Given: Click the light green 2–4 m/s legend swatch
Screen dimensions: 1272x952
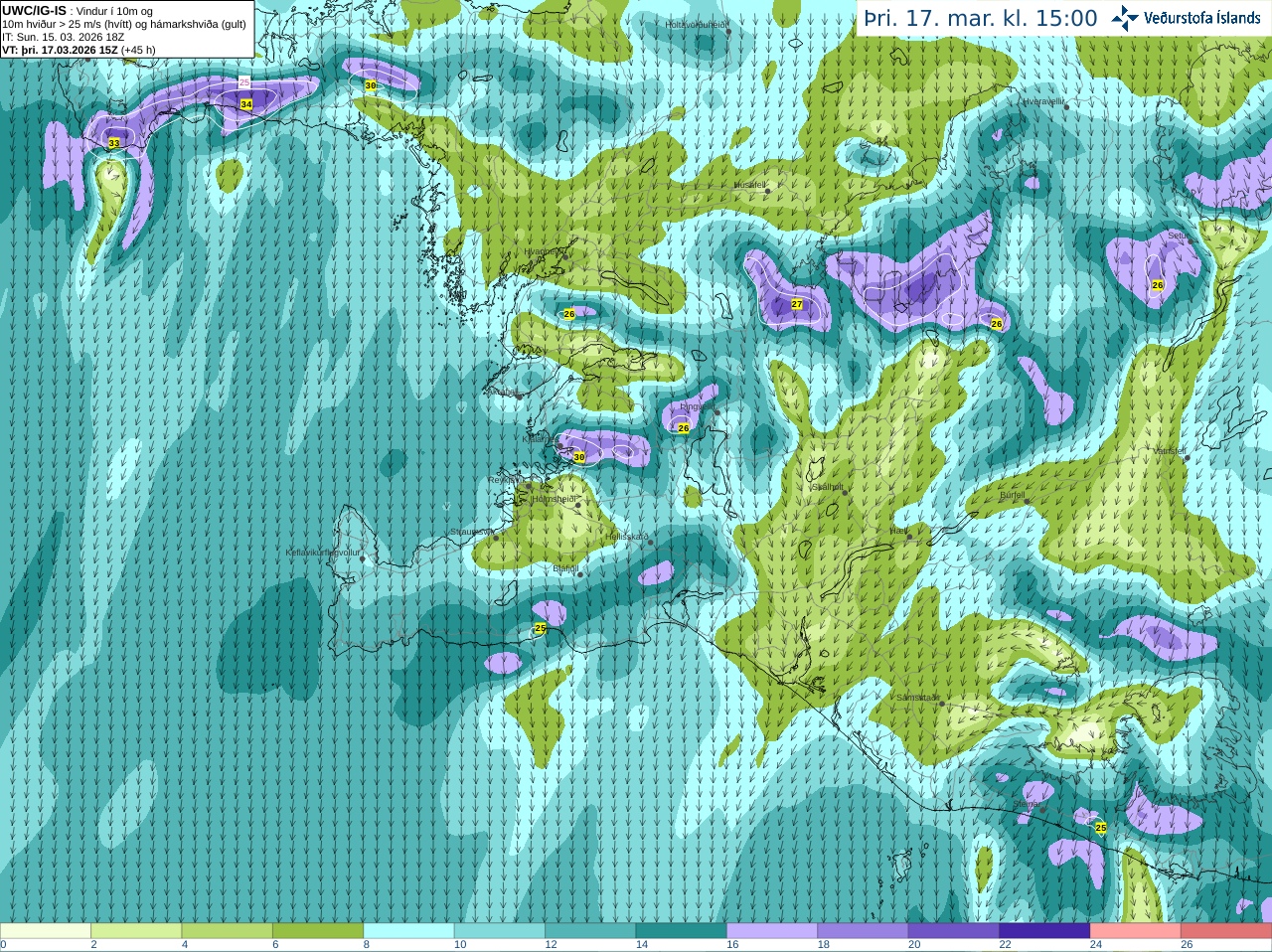Looking at the screenshot, I should tap(137, 931).
